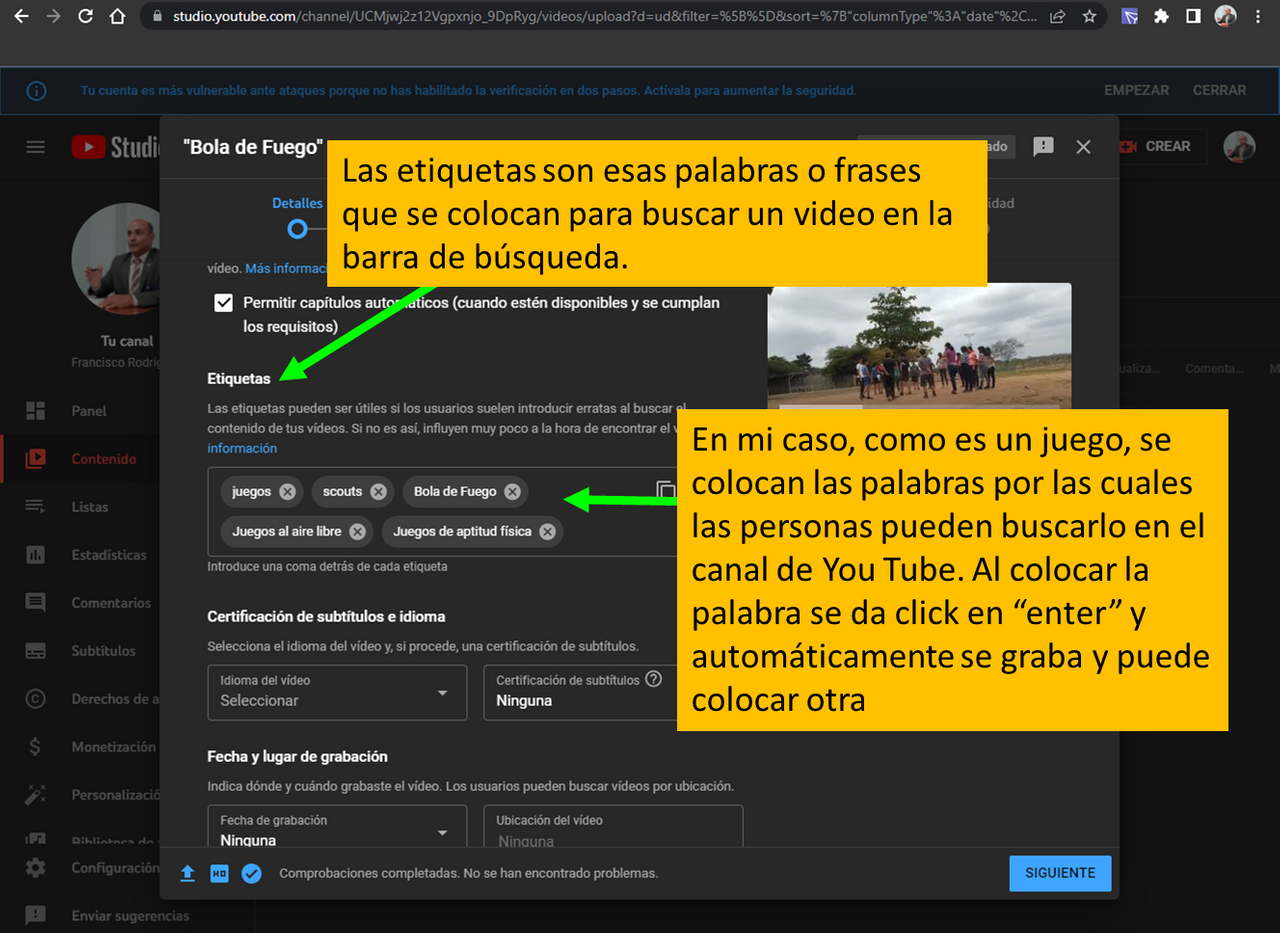Click EMPEZAR in the security banner
1280x933 pixels.
pos(1136,90)
